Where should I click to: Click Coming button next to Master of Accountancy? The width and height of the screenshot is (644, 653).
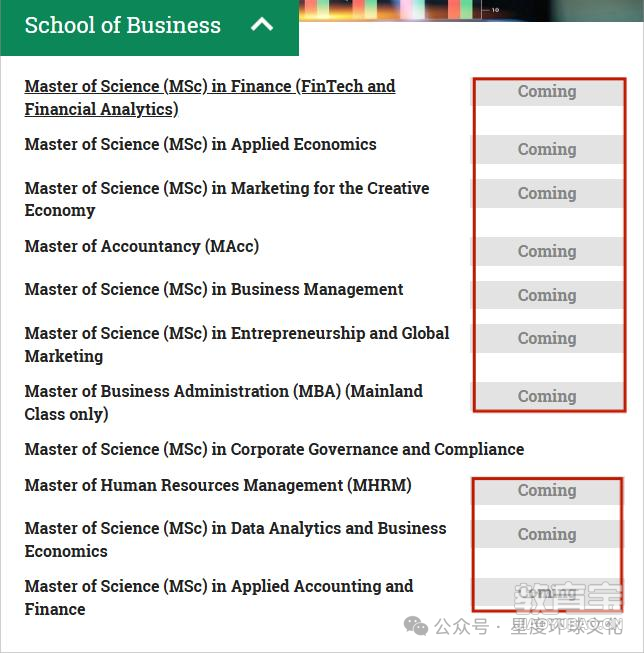tap(549, 252)
